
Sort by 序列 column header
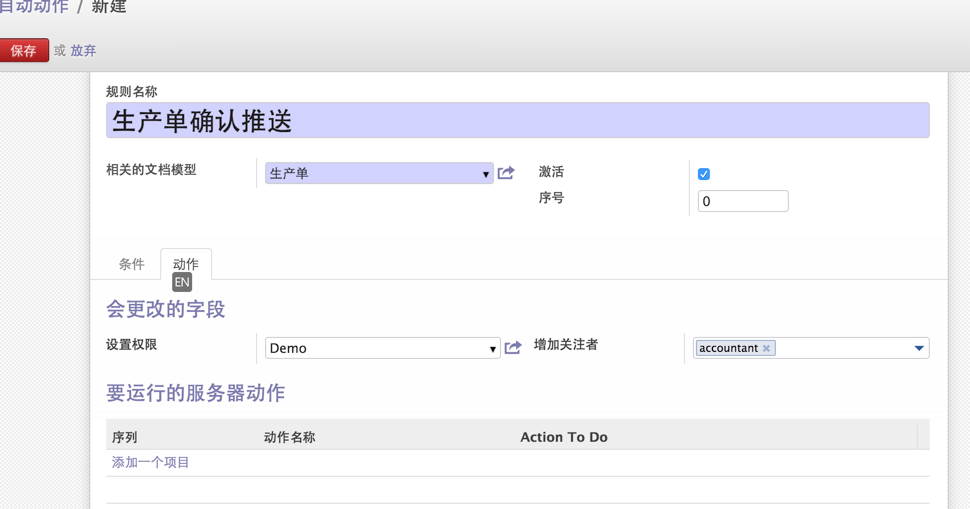click(124, 437)
